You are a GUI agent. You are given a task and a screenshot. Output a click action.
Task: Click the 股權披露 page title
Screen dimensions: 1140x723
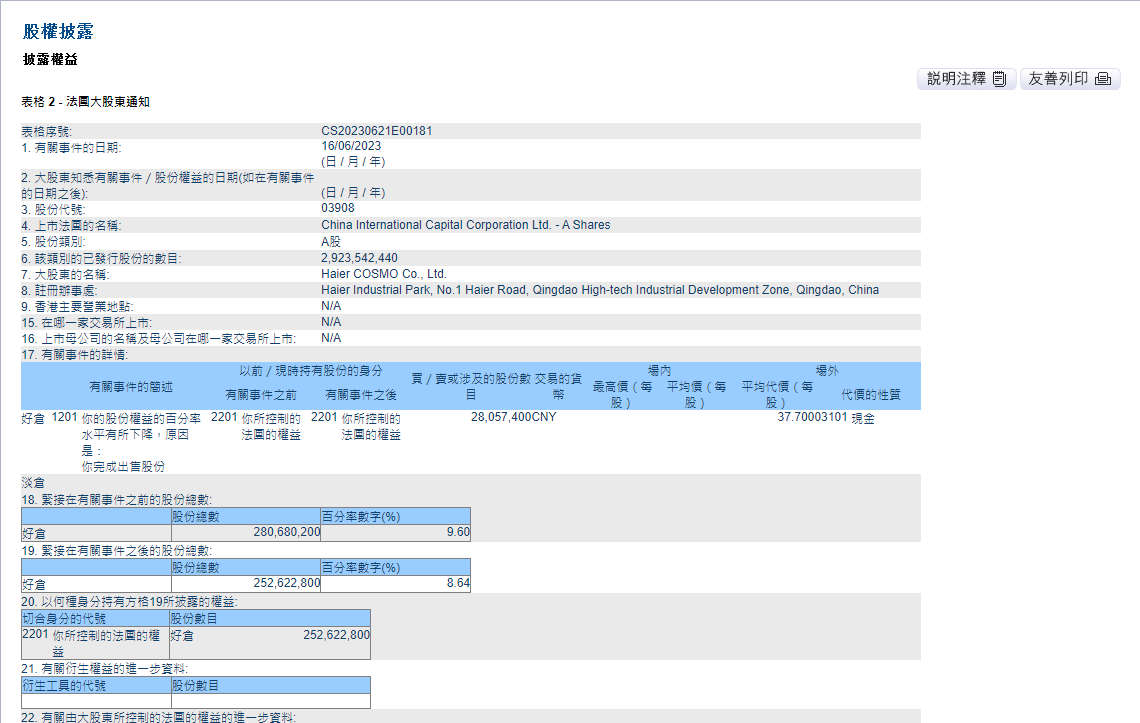click(58, 31)
